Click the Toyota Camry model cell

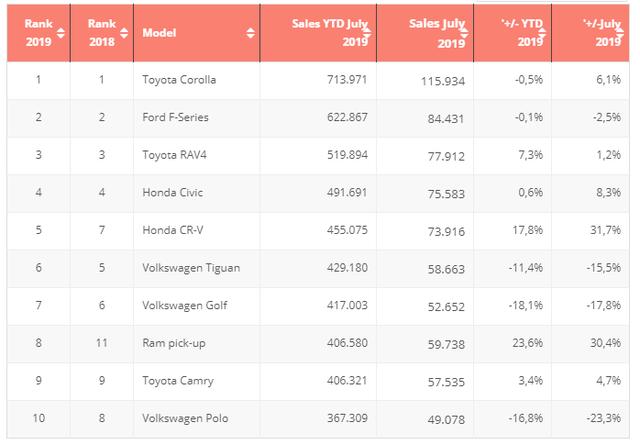tap(178, 381)
